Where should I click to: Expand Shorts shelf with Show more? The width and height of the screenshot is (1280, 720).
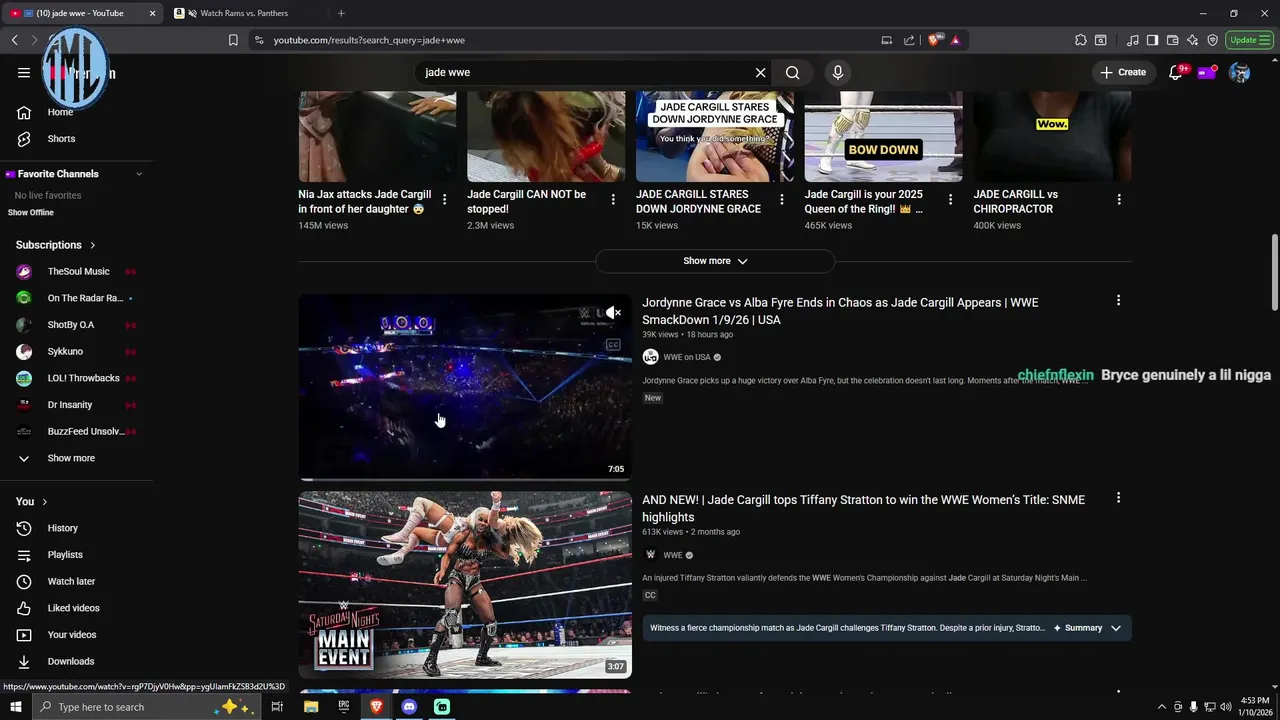715,261
